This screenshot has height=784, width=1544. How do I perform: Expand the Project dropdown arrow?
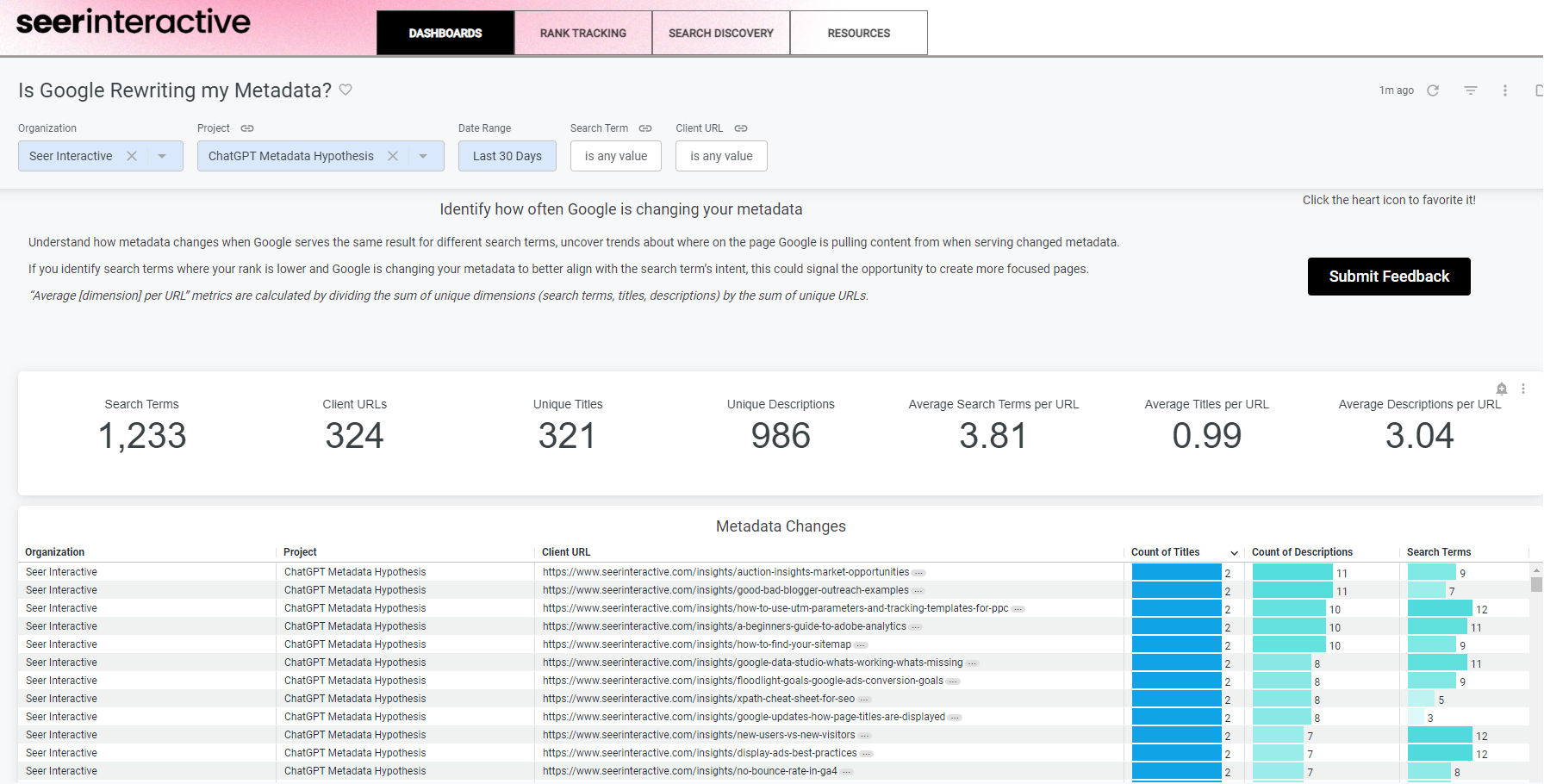[423, 156]
